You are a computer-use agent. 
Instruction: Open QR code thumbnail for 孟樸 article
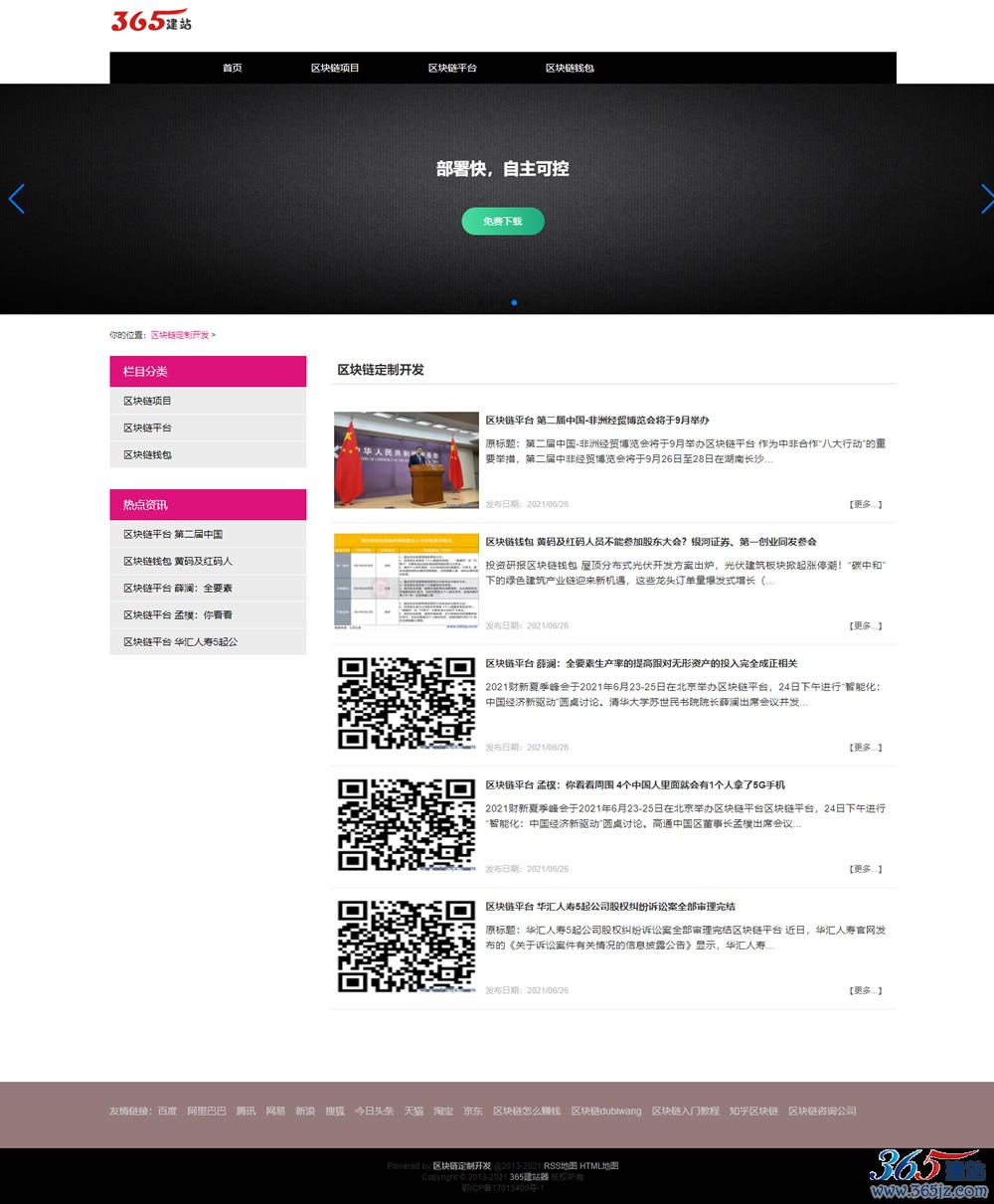407,824
